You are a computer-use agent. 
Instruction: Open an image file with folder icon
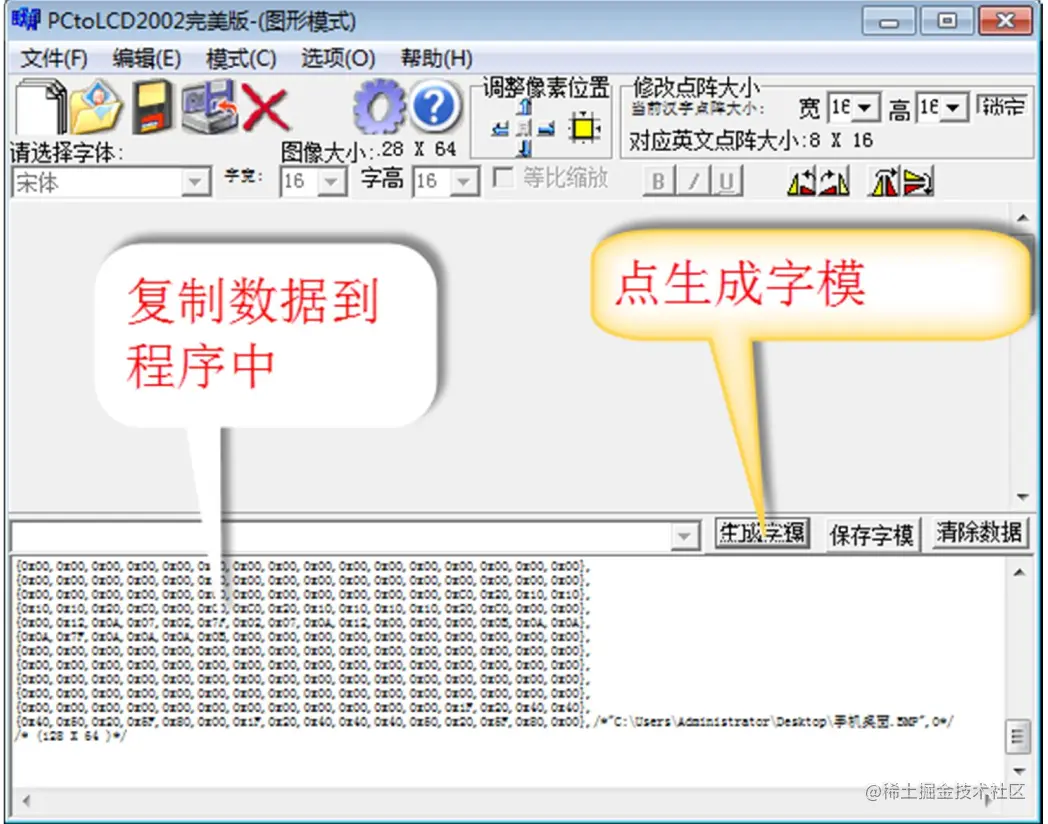(x=96, y=107)
